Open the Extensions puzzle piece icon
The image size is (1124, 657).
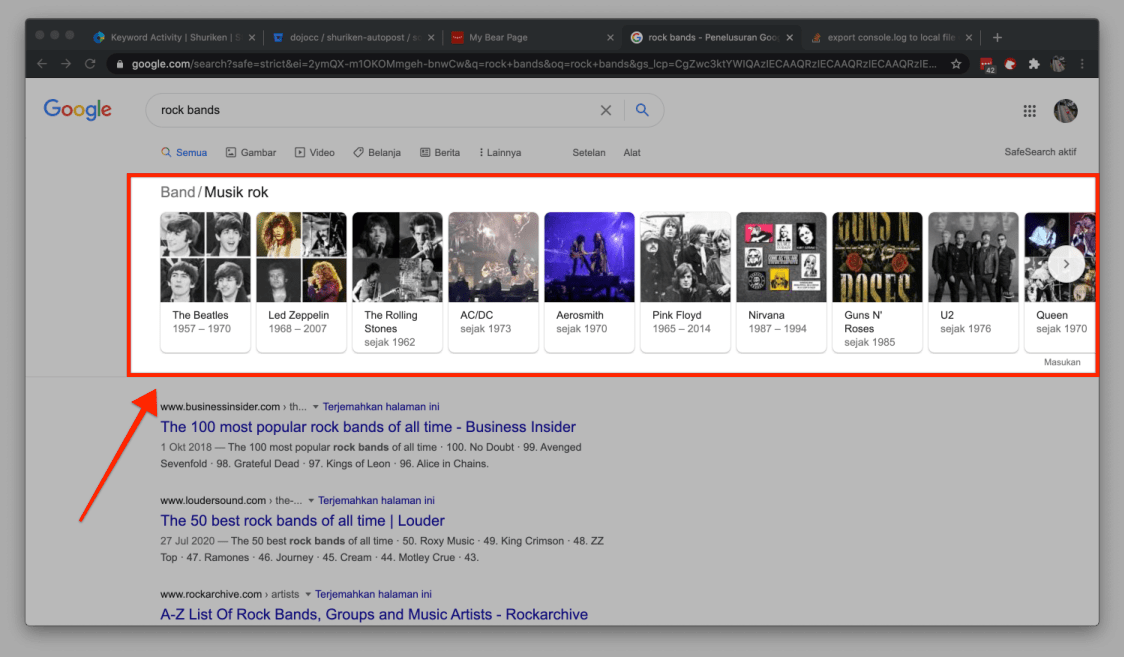tap(1034, 64)
